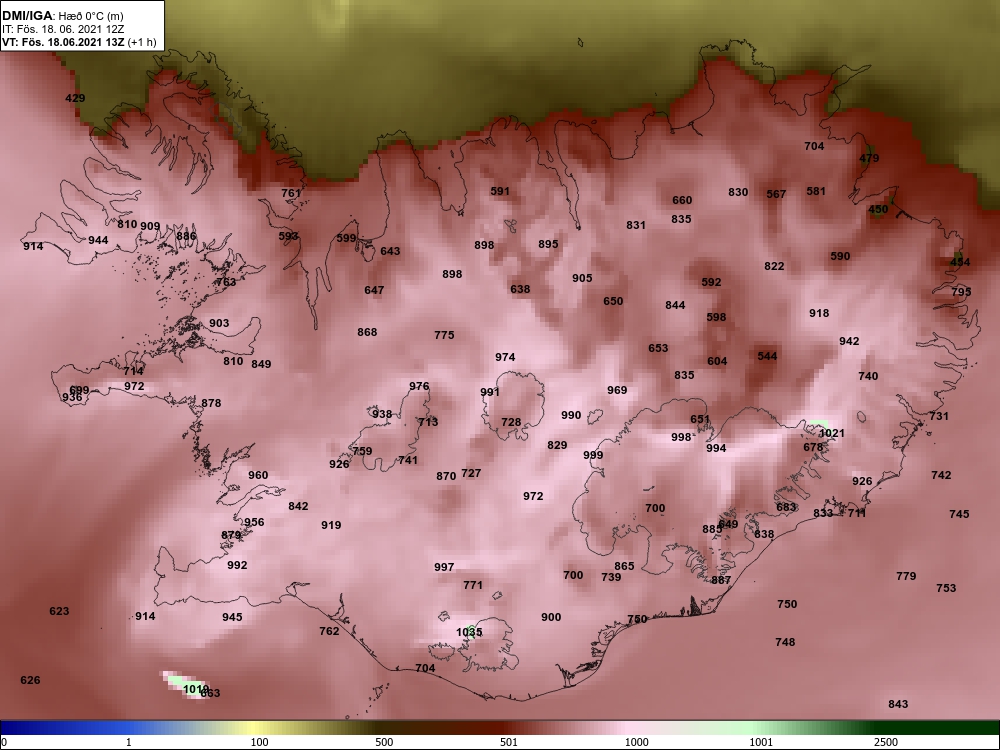Screen dimensions: 1000x750
Task: Click the map value 599
Action: [x=346, y=239]
